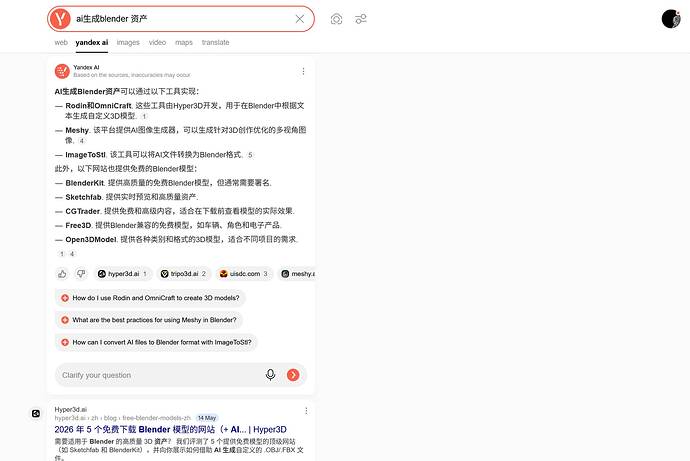Click the CGTrader bullet text
Viewport: 690px width, 461px height.
click(x=180, y=211)
